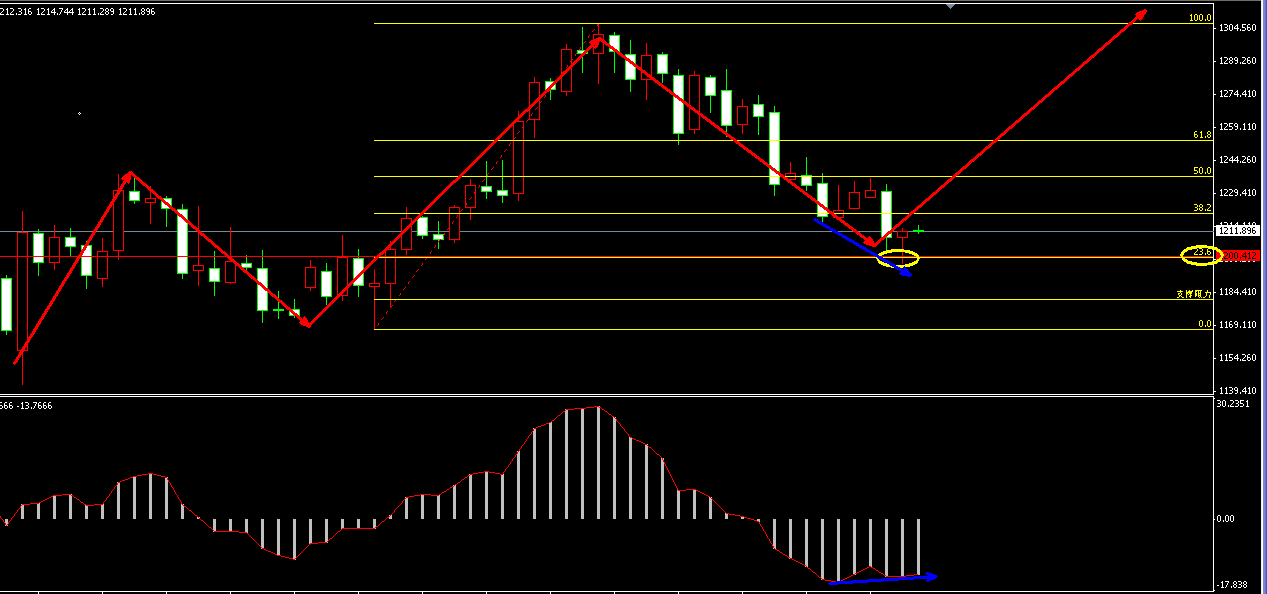Click the 0.00 level on the indicator scale

[1226, 518]
